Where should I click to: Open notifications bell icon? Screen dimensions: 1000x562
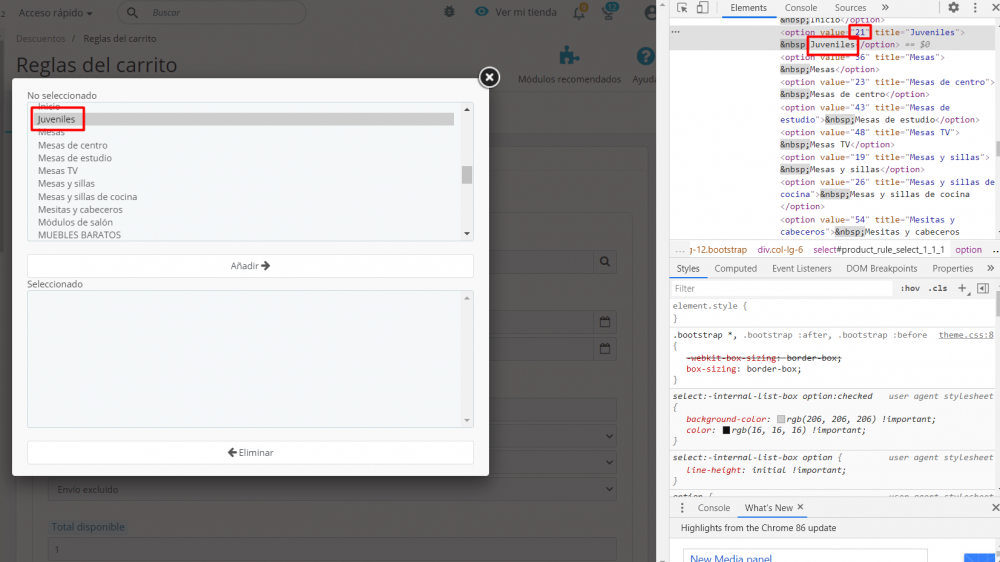tap(579, 13)
